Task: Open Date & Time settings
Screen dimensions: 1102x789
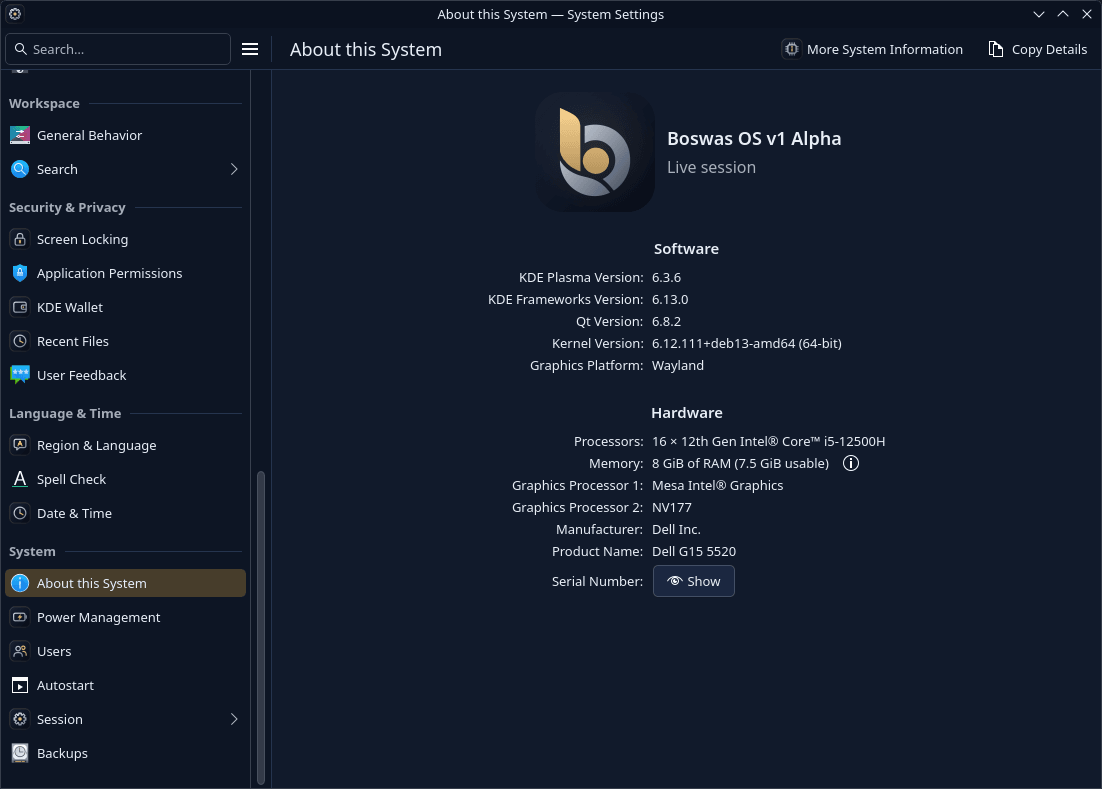Action: tap(125, 513)
